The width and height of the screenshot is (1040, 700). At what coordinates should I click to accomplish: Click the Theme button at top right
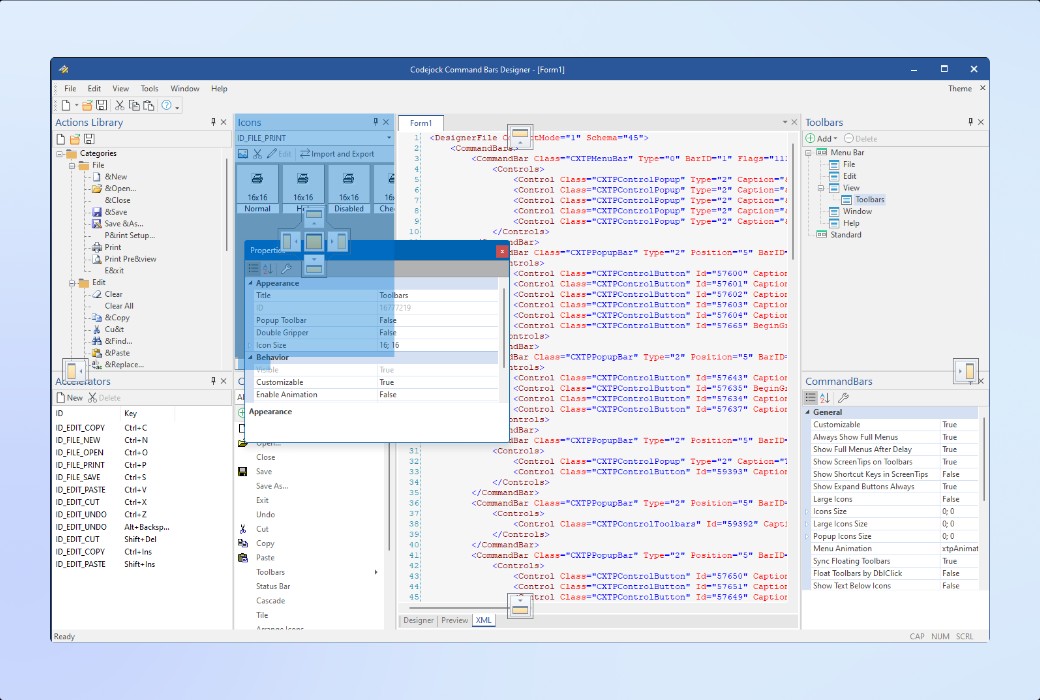(959, 88)
